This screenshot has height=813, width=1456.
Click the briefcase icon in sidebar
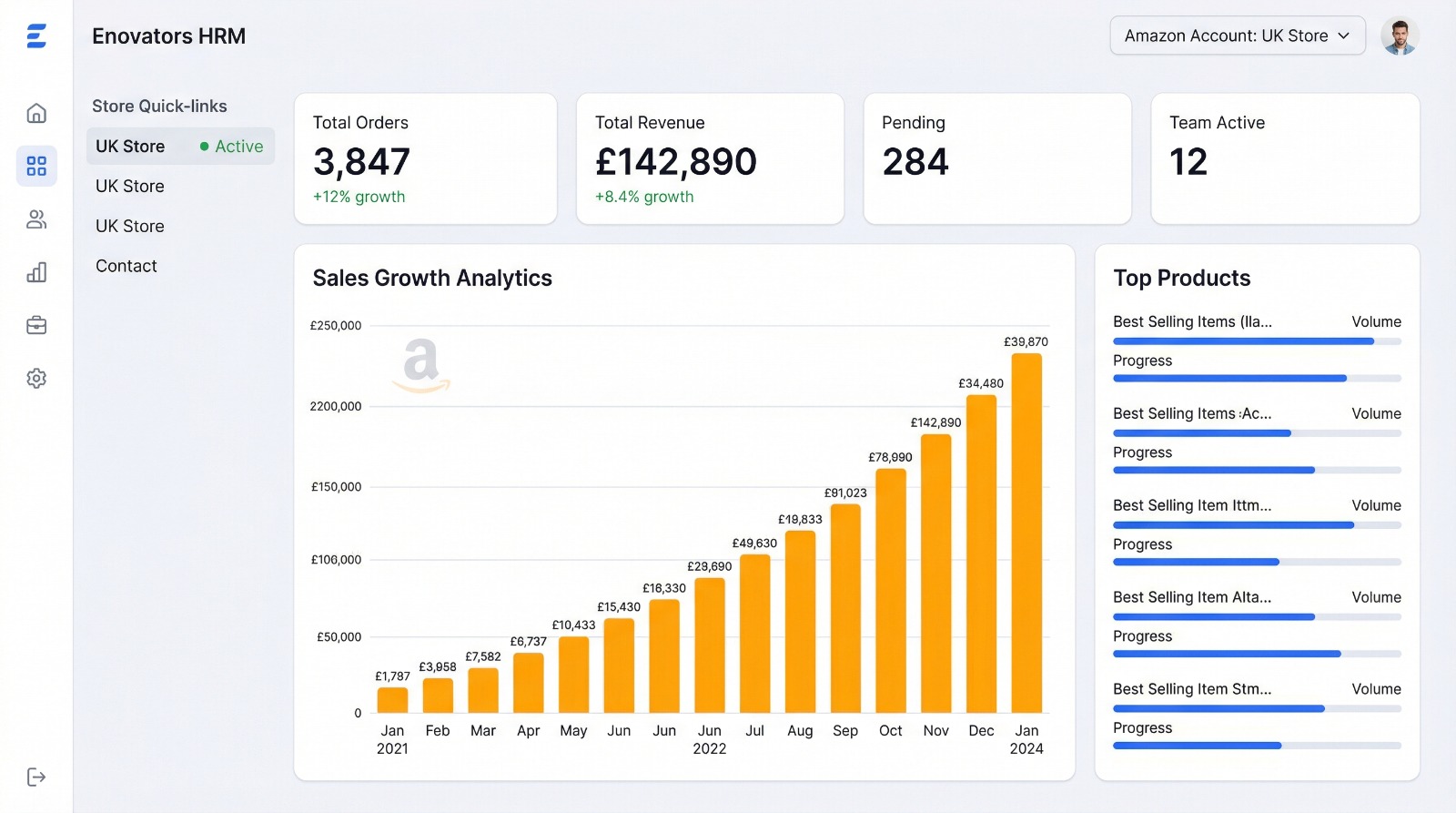(x=36, y=325)
